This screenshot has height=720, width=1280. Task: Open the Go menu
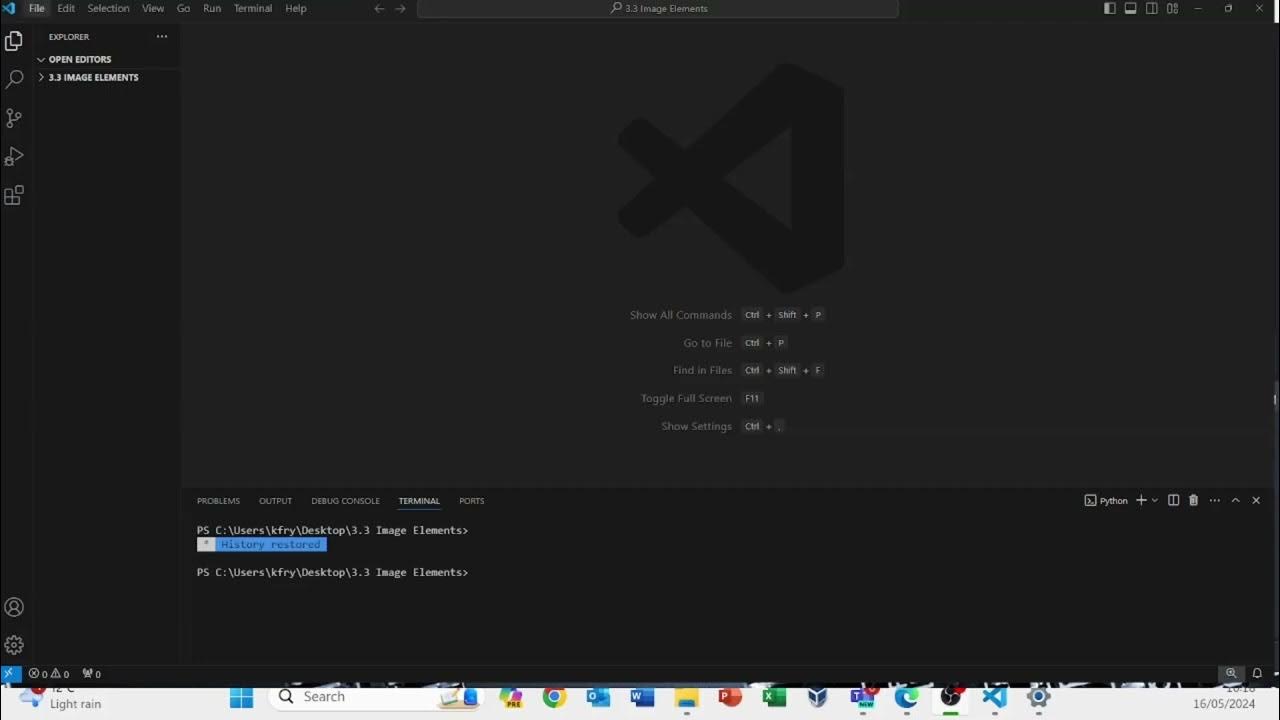(x=184, y=8)
